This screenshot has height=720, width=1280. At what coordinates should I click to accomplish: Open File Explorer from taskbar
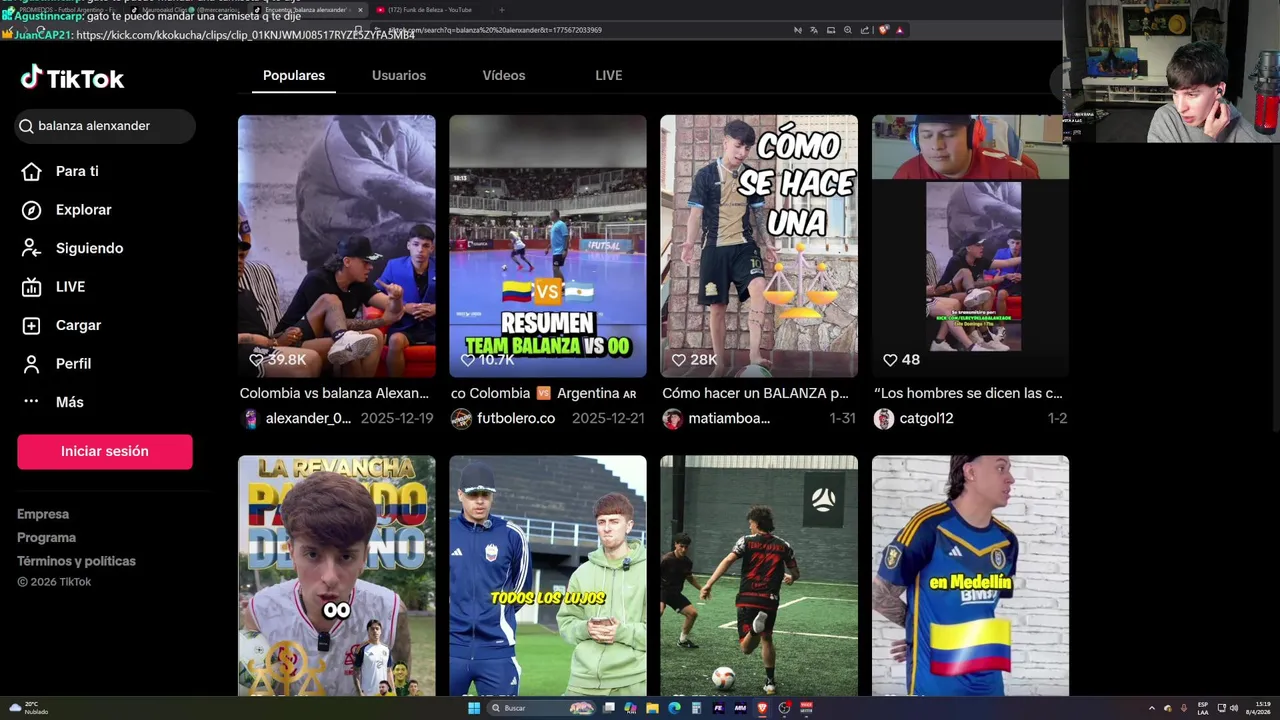(x=652, y=708)
